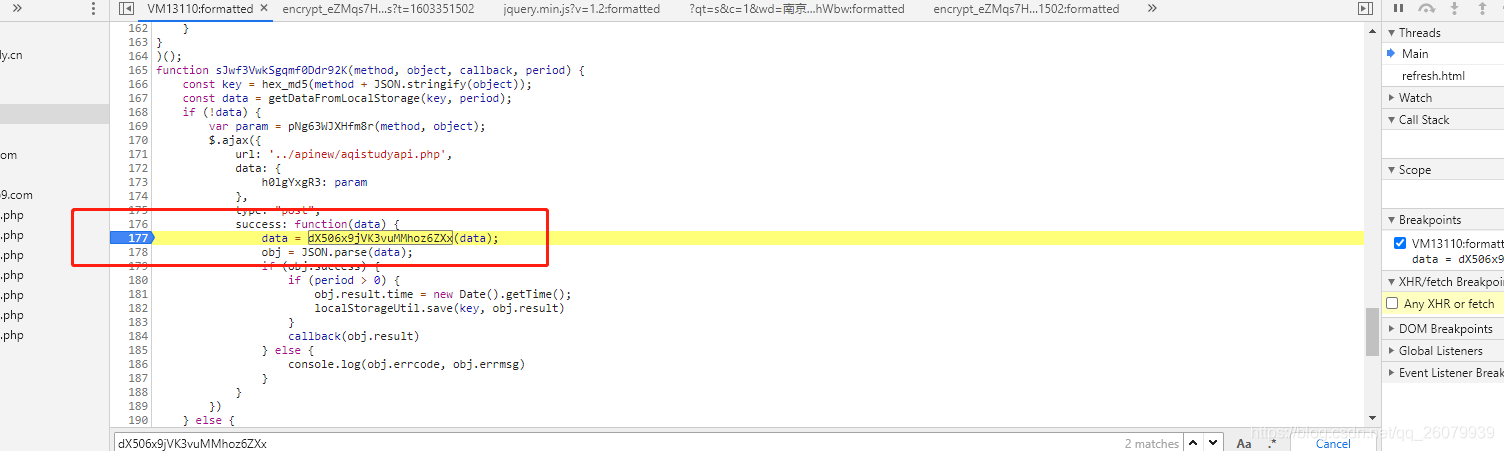This screenshot has height=451, width=1504.
Task: Open encrypt_eZMqs7H...s?t=1603351502 tab
Action: click(x=378, y=9)
